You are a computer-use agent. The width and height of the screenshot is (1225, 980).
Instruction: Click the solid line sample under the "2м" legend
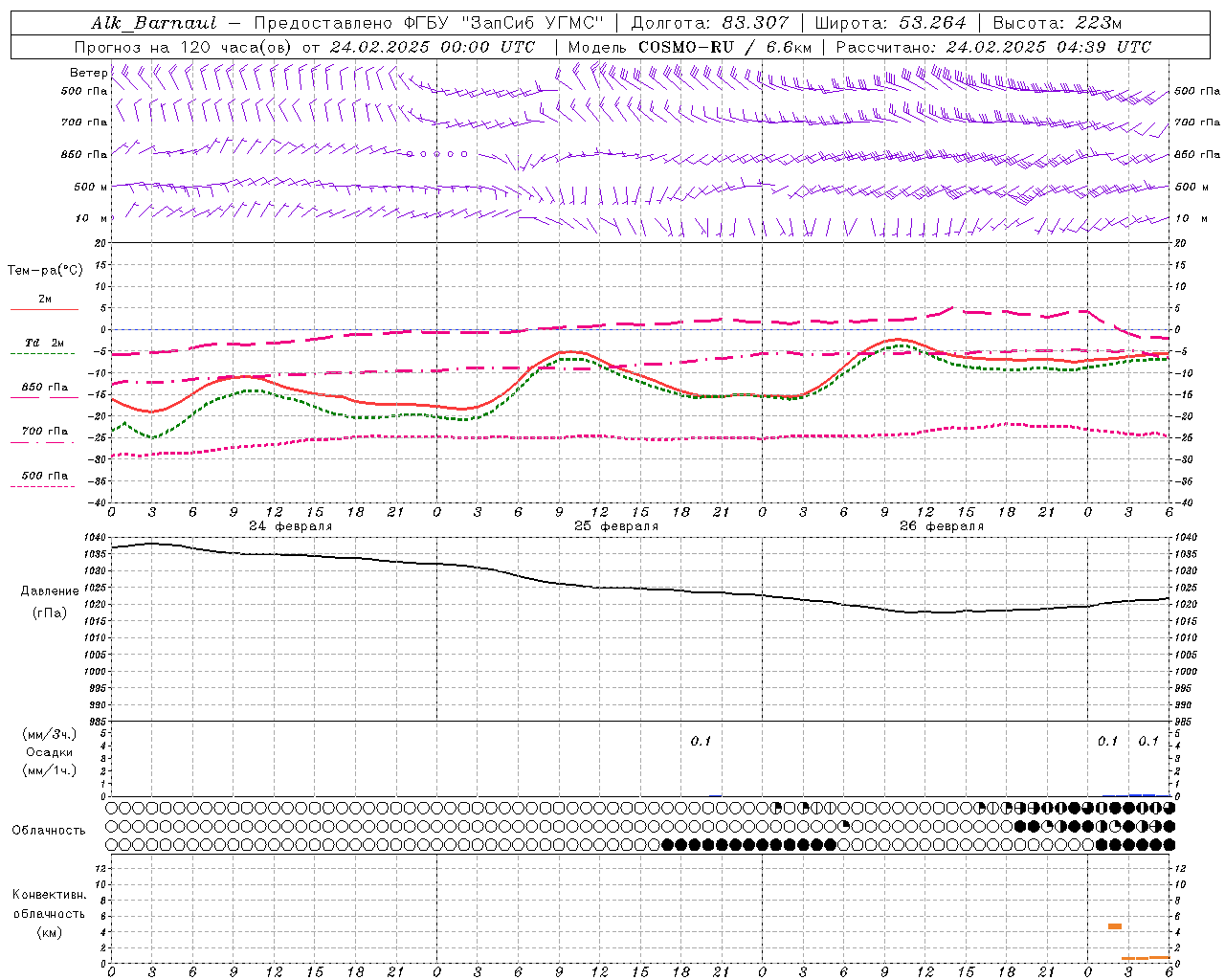point(44,309)
